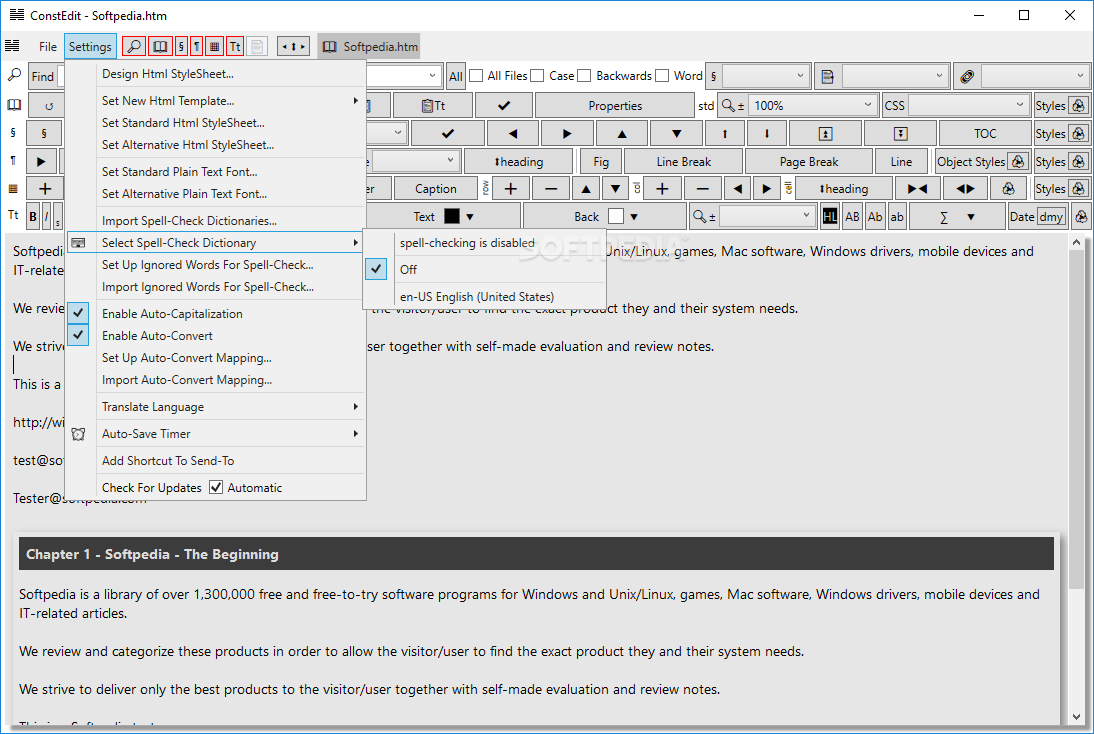Click the Date dmy format field

[x=1051, y=217]
